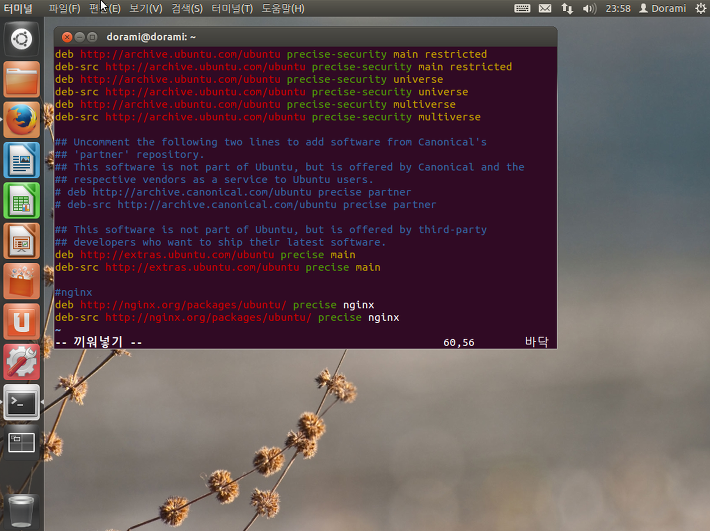Open the Workspace Switcher icon
The height and width of the screenshot is (531, 710).
point(21,443)
